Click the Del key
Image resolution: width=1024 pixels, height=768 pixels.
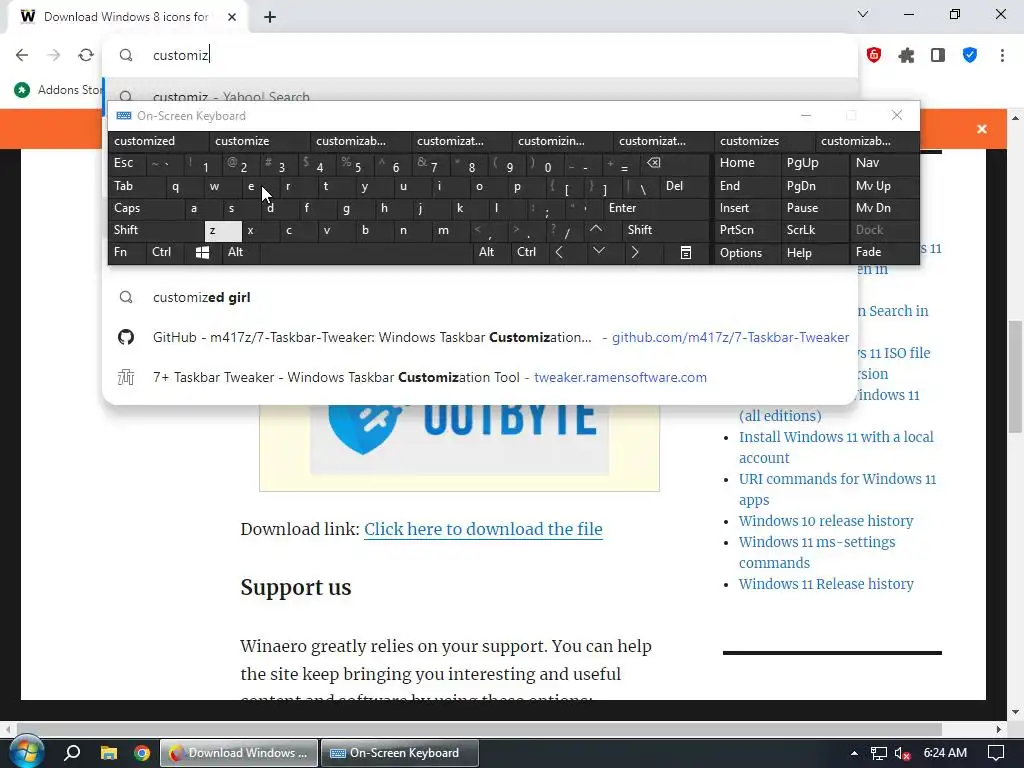coord(684,186)
